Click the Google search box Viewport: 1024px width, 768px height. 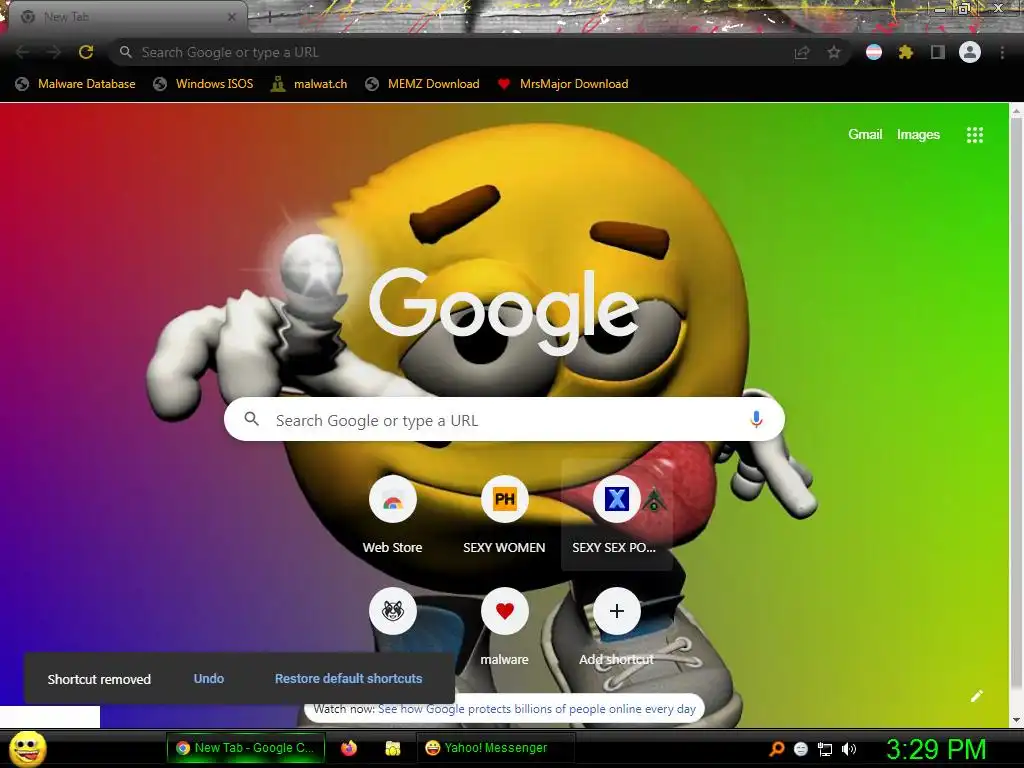click(504, 419)
